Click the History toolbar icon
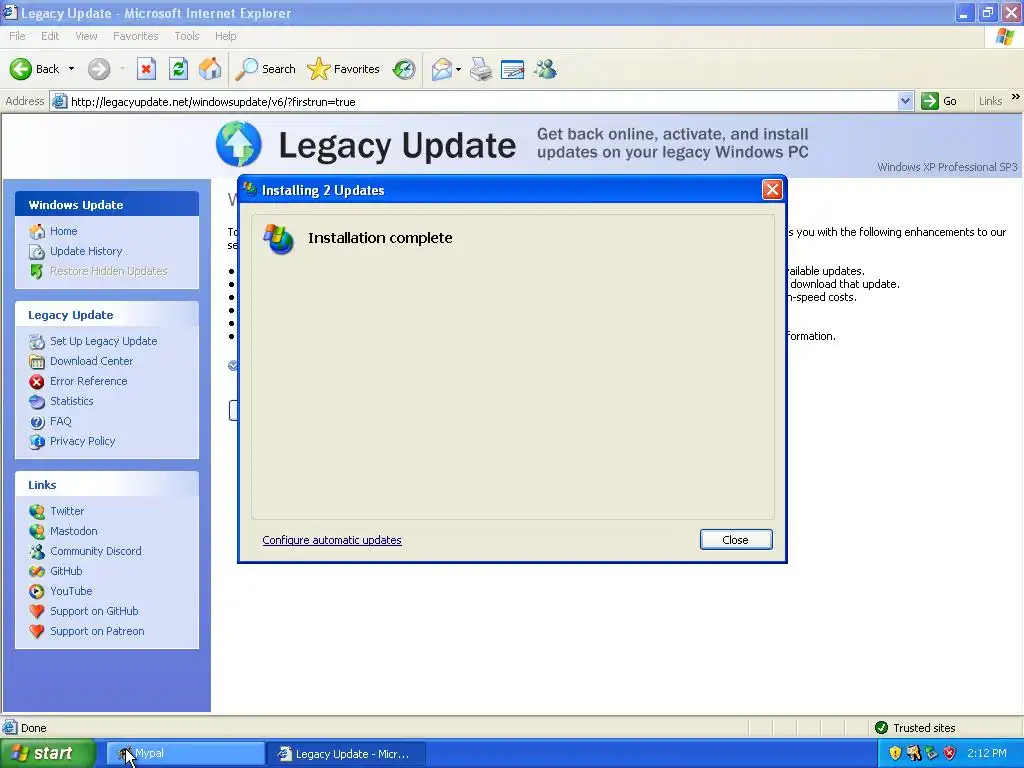Viewport: 1024px width, 768px height. point(404,69)
